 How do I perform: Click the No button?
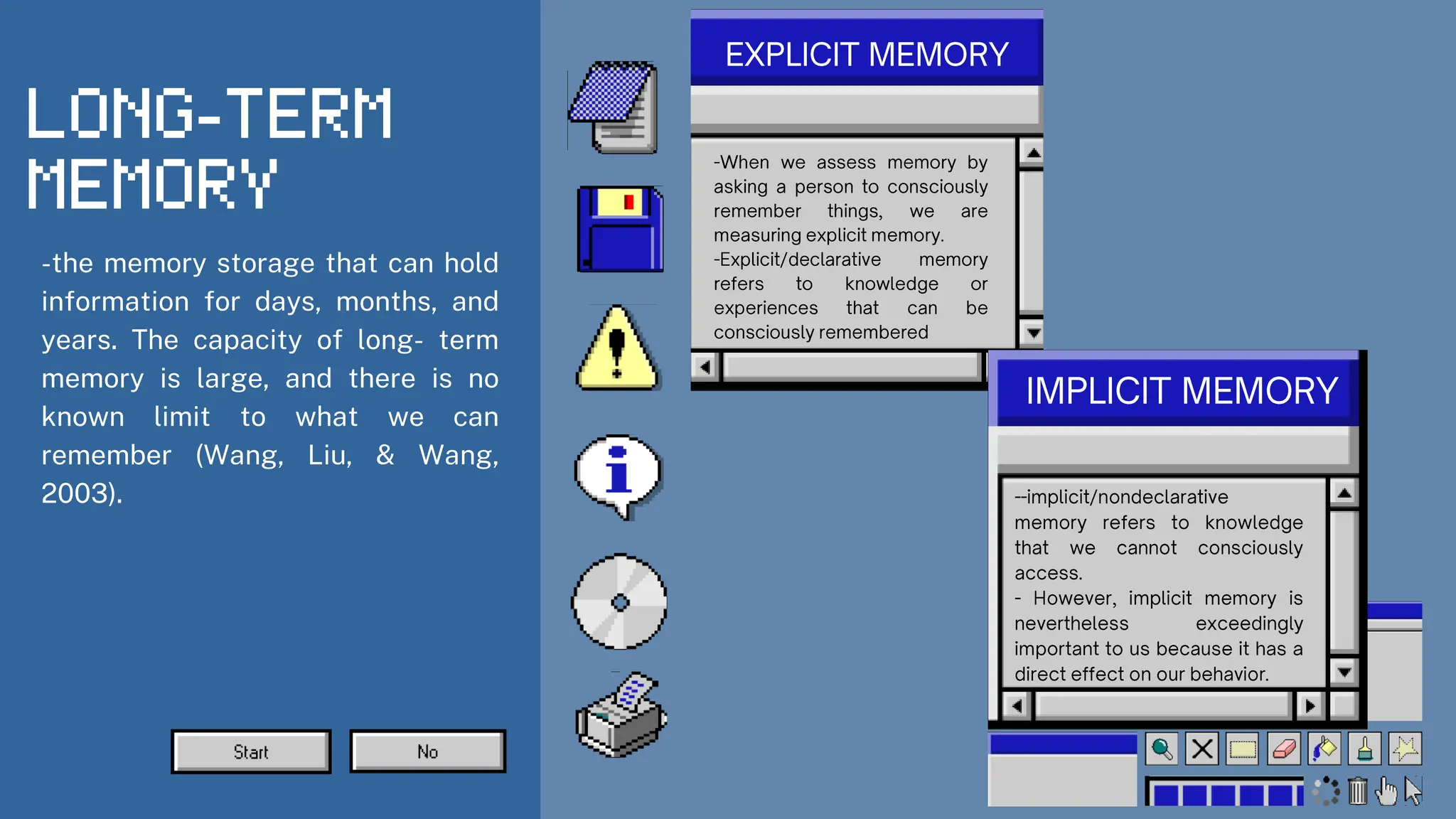coord(428,751)
